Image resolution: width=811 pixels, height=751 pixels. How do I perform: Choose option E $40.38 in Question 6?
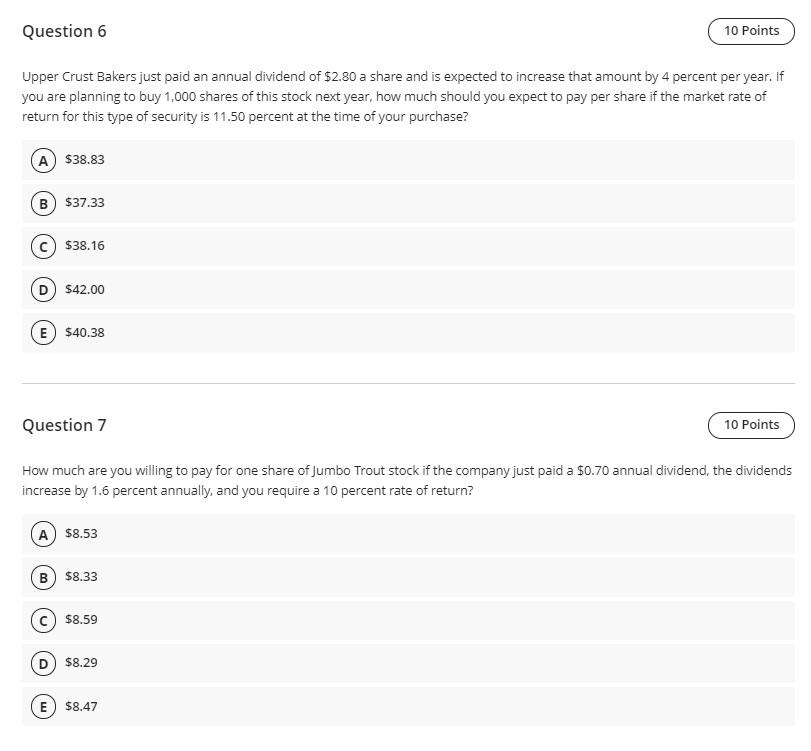(x=43, y=333)
